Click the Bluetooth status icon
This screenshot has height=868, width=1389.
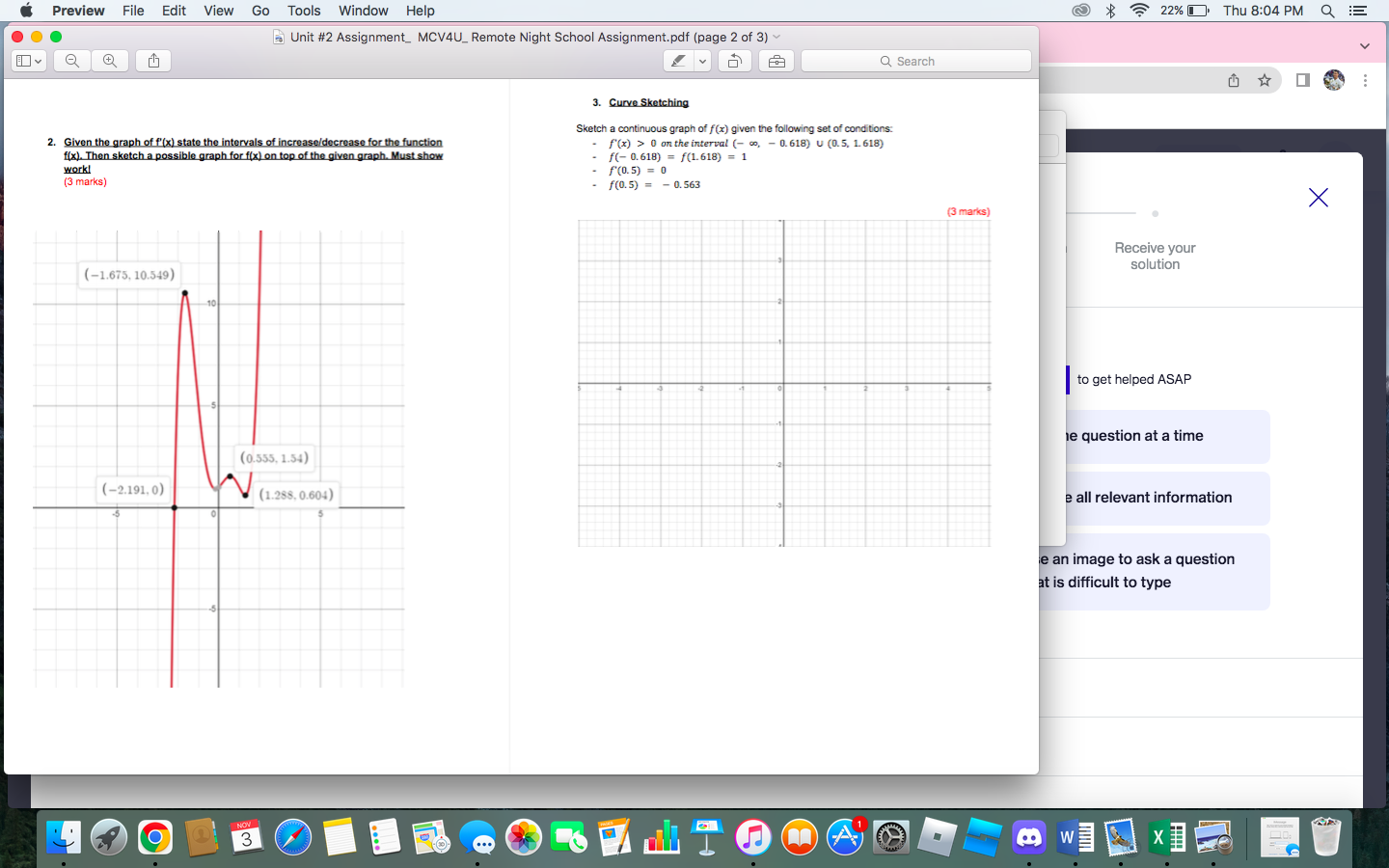coord(1110,11)
